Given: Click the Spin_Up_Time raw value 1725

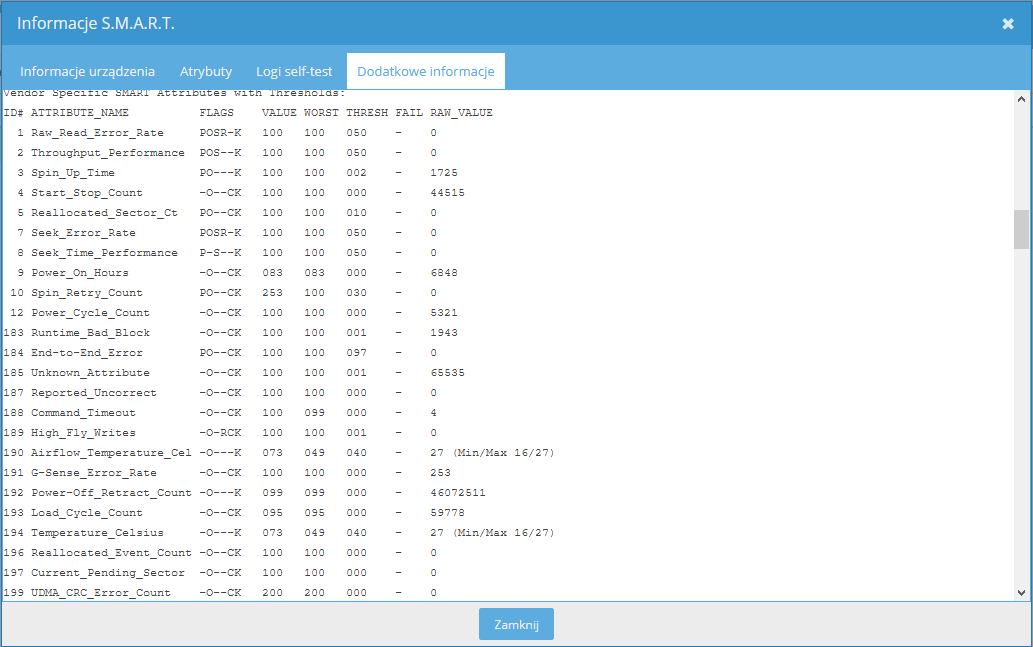Looking at the screenshot, I should (444, 173).
